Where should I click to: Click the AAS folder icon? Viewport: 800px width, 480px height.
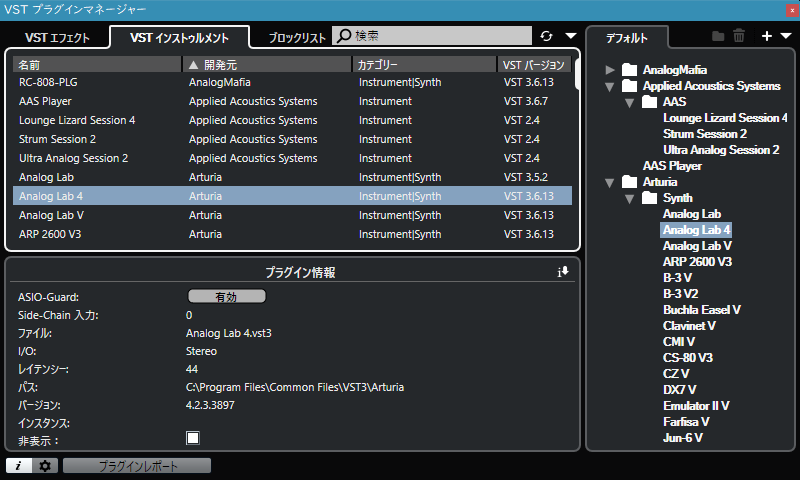[649, 102]
